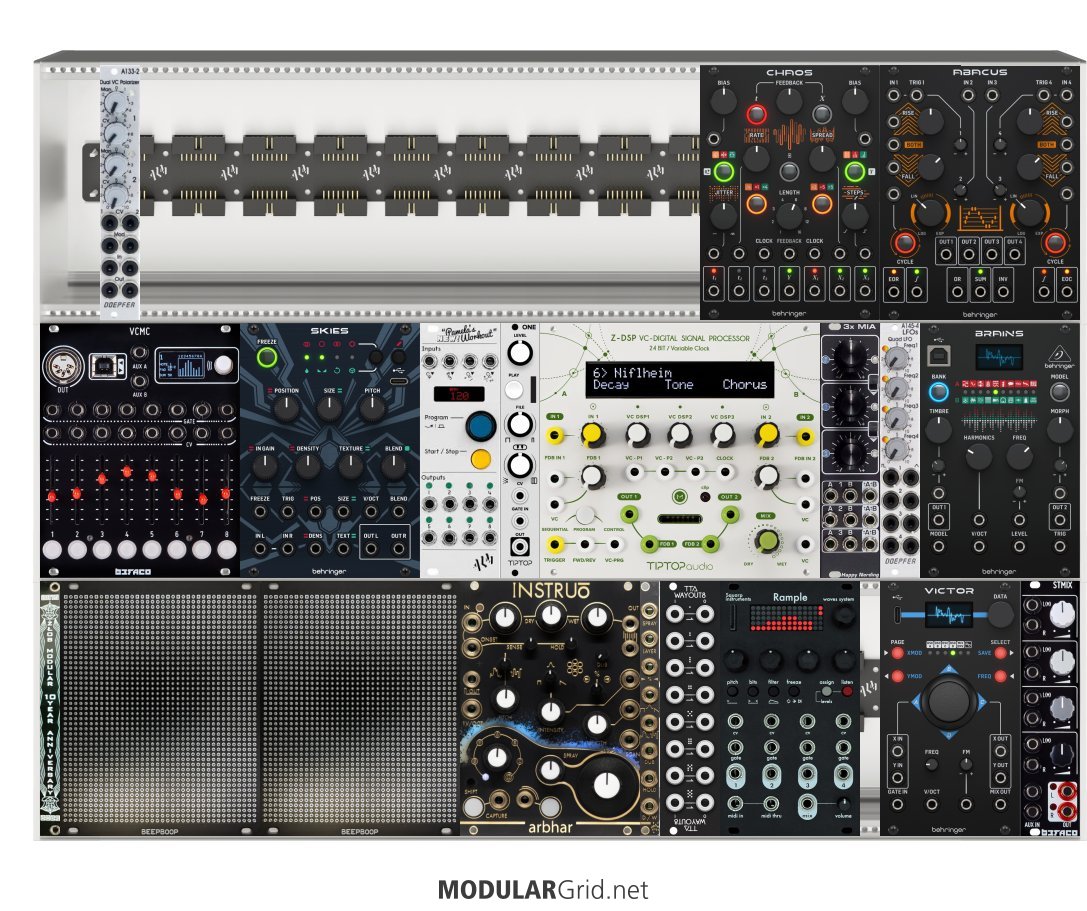Click the Tiptop Audio logo on Z-DSP
The image size is (1087, 911).
680,566
